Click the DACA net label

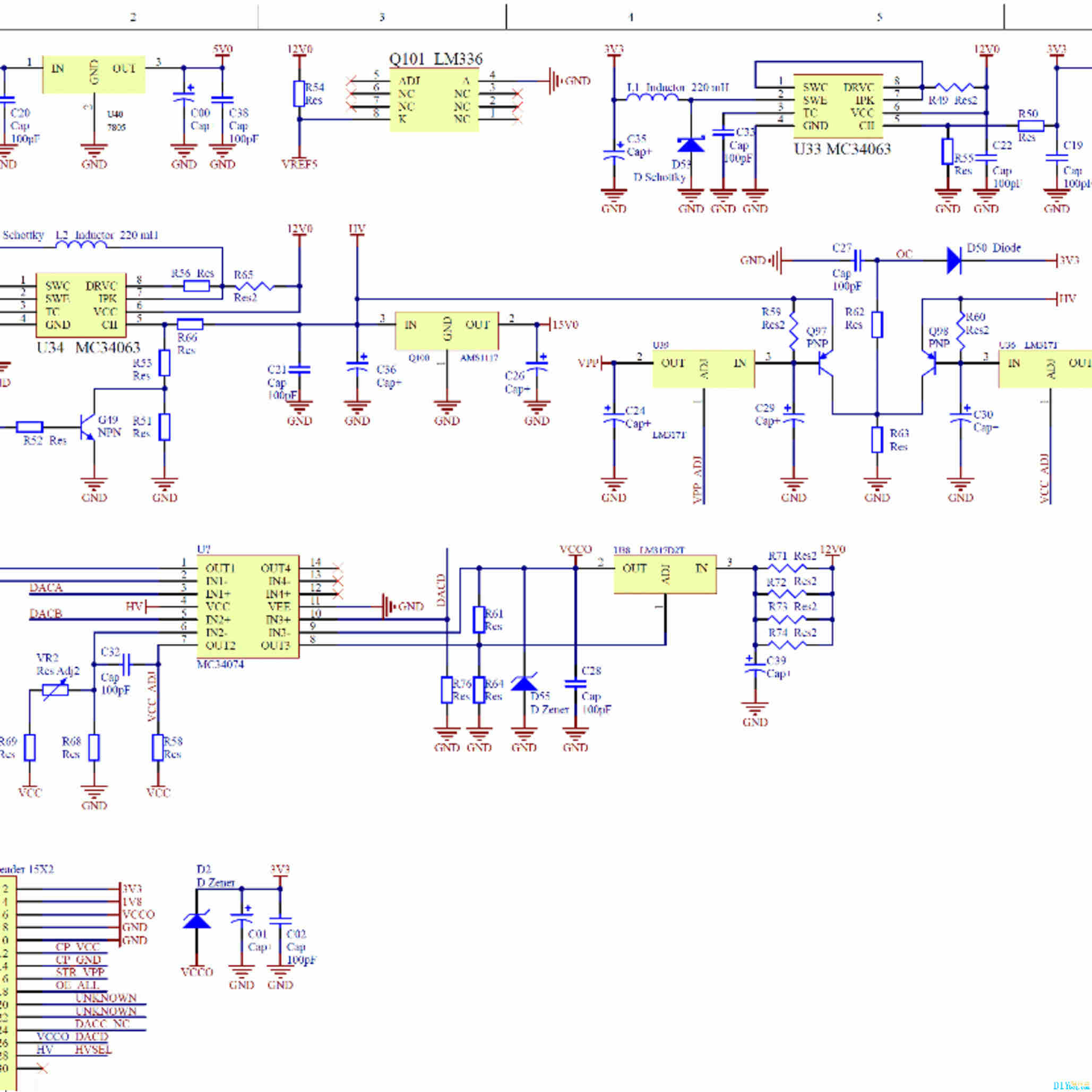point(46,588)
